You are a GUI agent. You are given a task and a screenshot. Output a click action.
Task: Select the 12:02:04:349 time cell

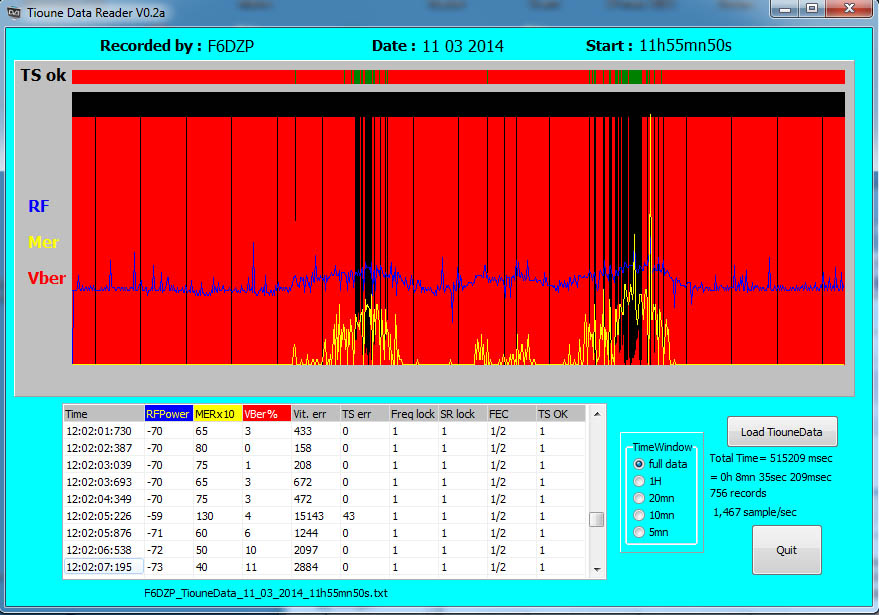104,499
